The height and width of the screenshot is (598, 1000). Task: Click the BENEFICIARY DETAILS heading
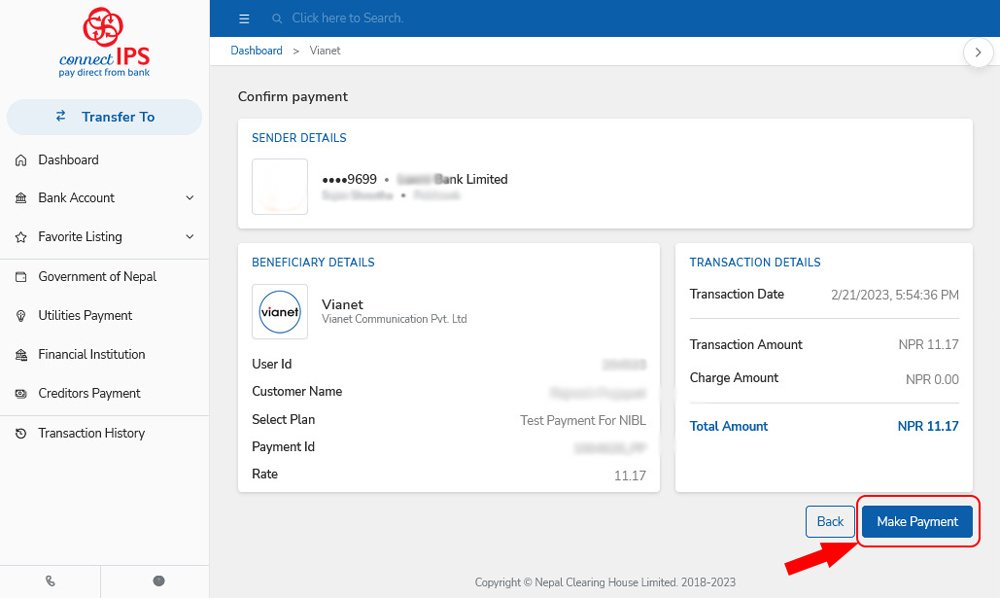click(313, 262)
